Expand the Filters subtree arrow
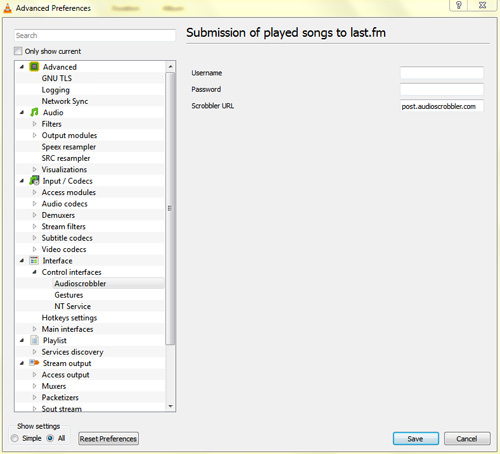The height and width of the screenshot is (454, 500). coord(34,124)
